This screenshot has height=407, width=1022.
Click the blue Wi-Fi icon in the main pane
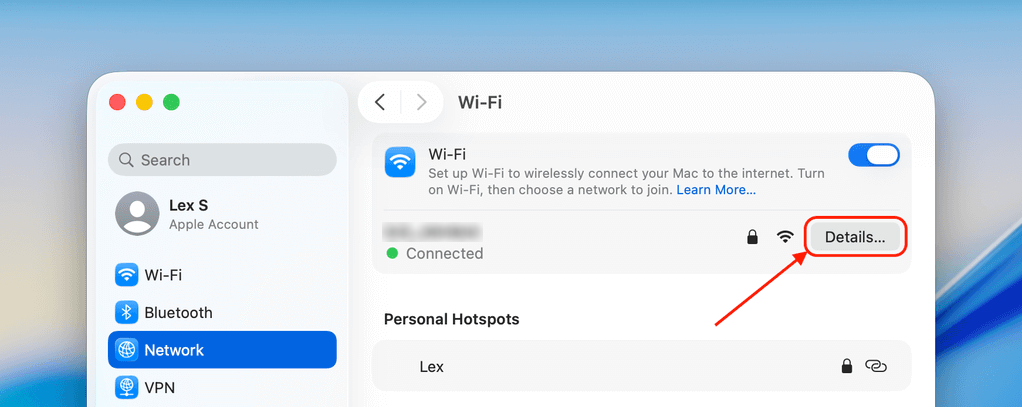[x=401, y=162]
